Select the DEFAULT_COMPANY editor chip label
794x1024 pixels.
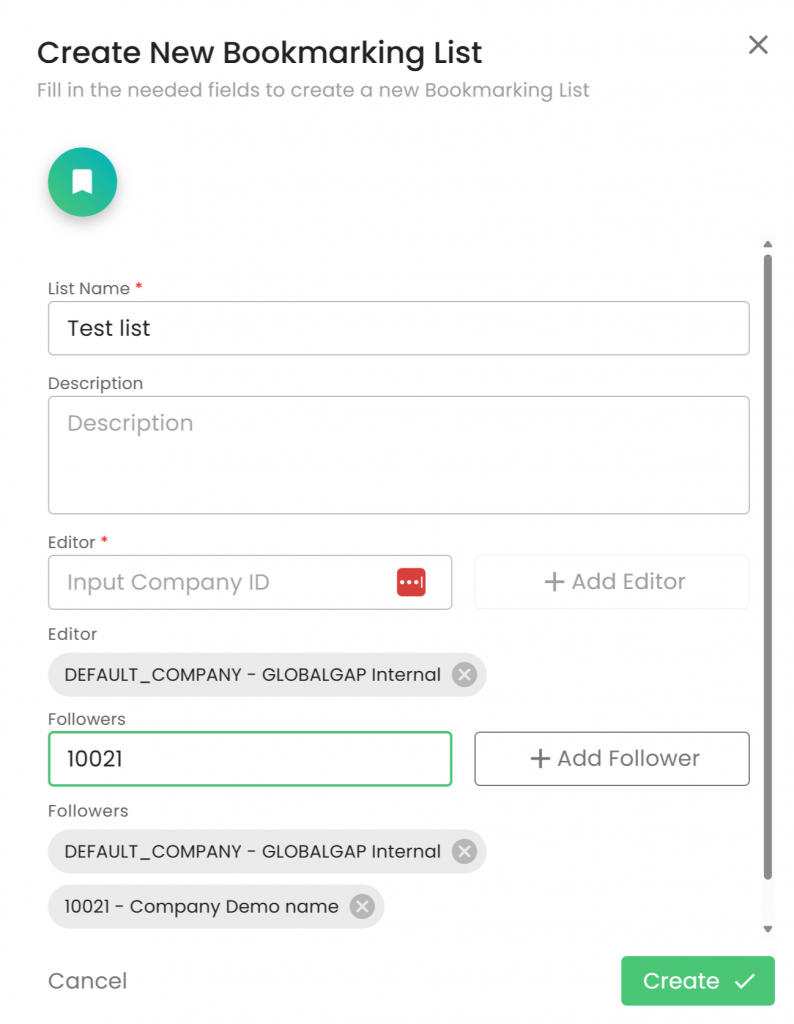coord(252,675)
